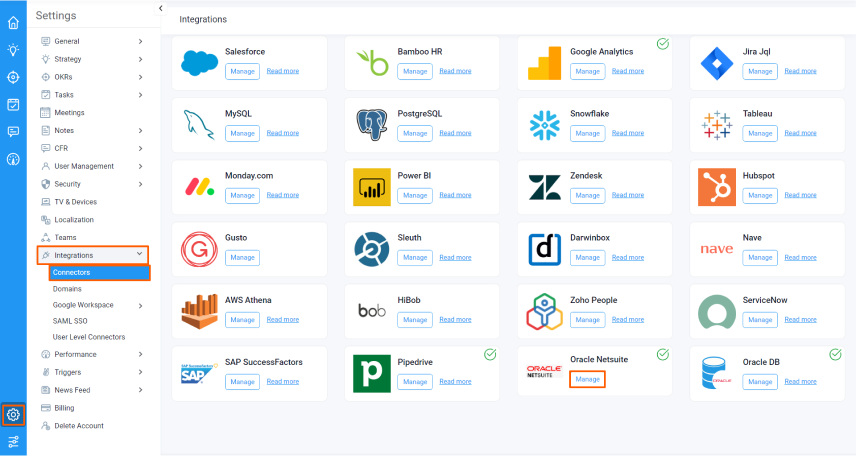This screenshot has height=456, width=856.
Task: Open the Meetings settings
Action: click(69, 112)
